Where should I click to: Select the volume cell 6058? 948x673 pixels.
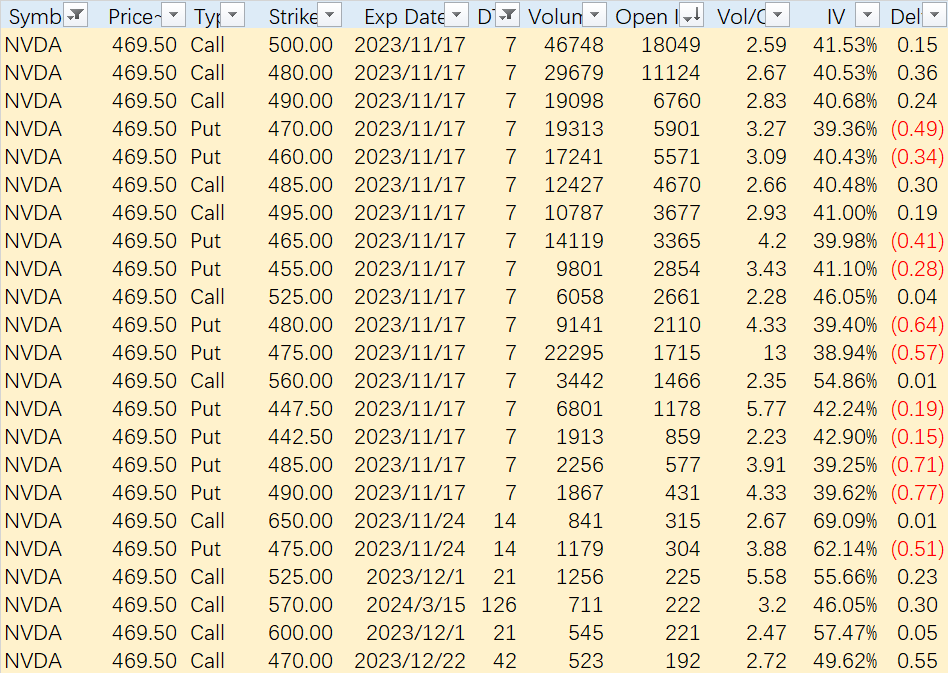pyautogui.click(x=579, y=297)
